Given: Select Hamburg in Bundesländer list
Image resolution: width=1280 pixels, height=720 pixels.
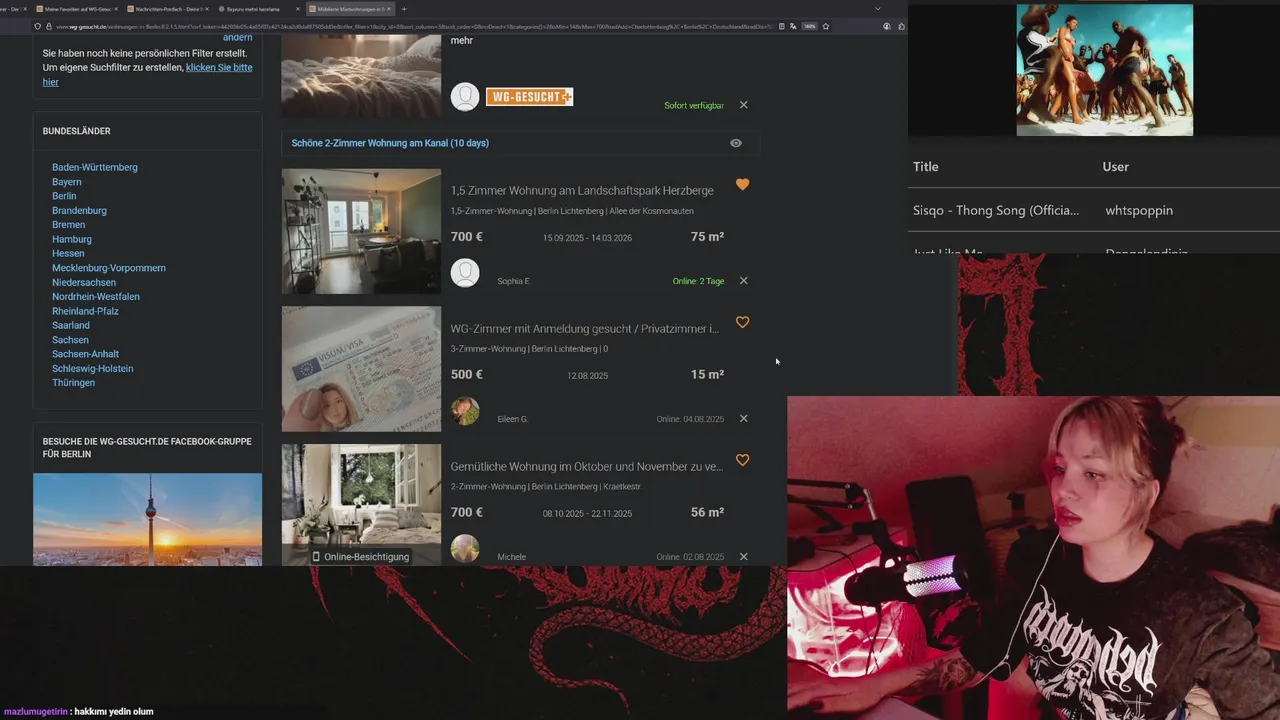Looking at the screenshot, I should pyautogui.click(x=72, y=239).
